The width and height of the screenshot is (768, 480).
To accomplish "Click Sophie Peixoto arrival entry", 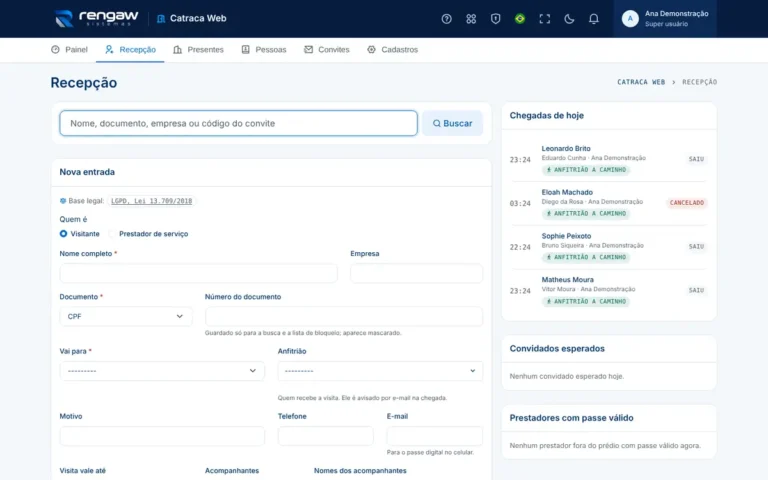I will [608, 246].
